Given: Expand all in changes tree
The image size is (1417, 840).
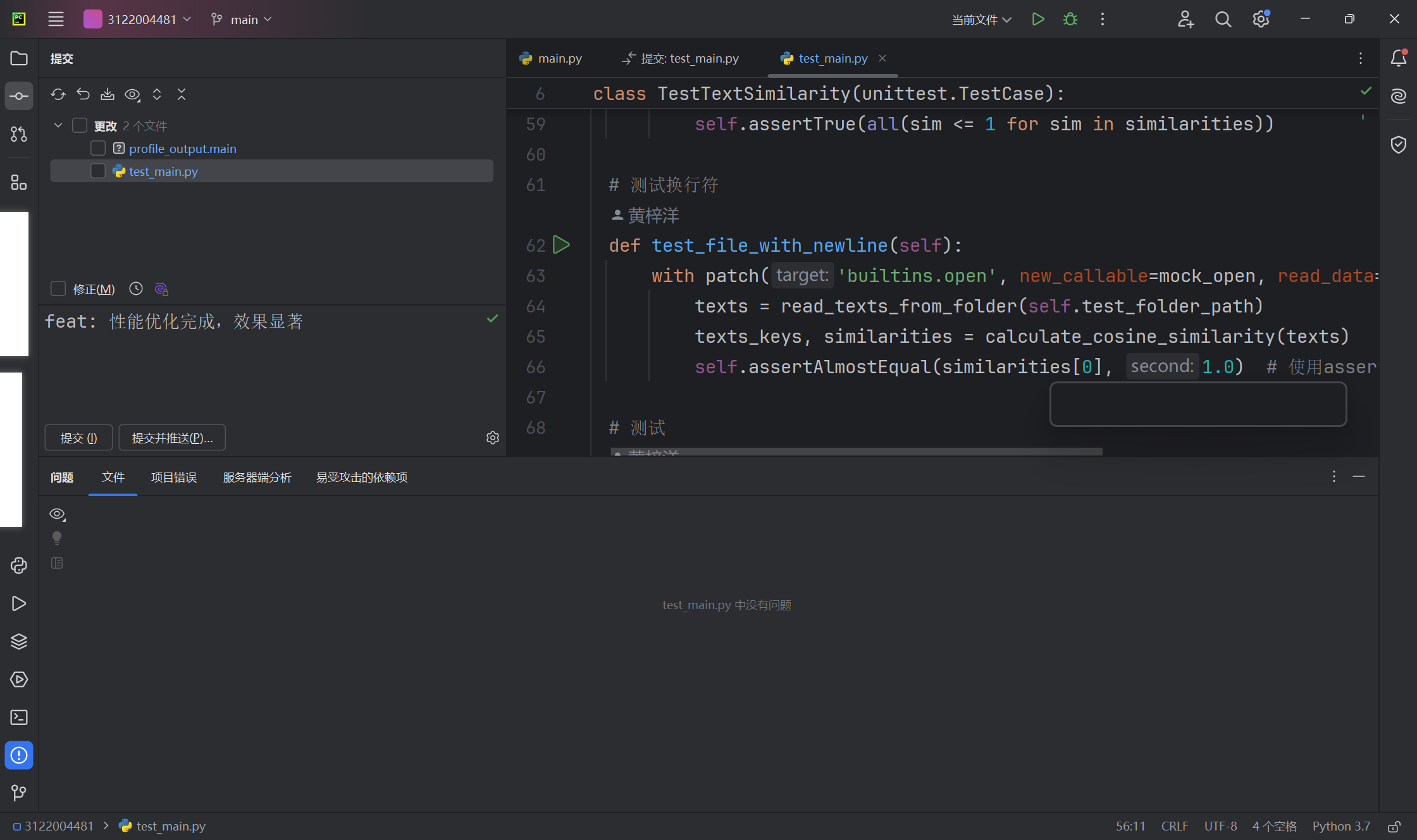Looking at the screenshot, I should click(157, 94).
